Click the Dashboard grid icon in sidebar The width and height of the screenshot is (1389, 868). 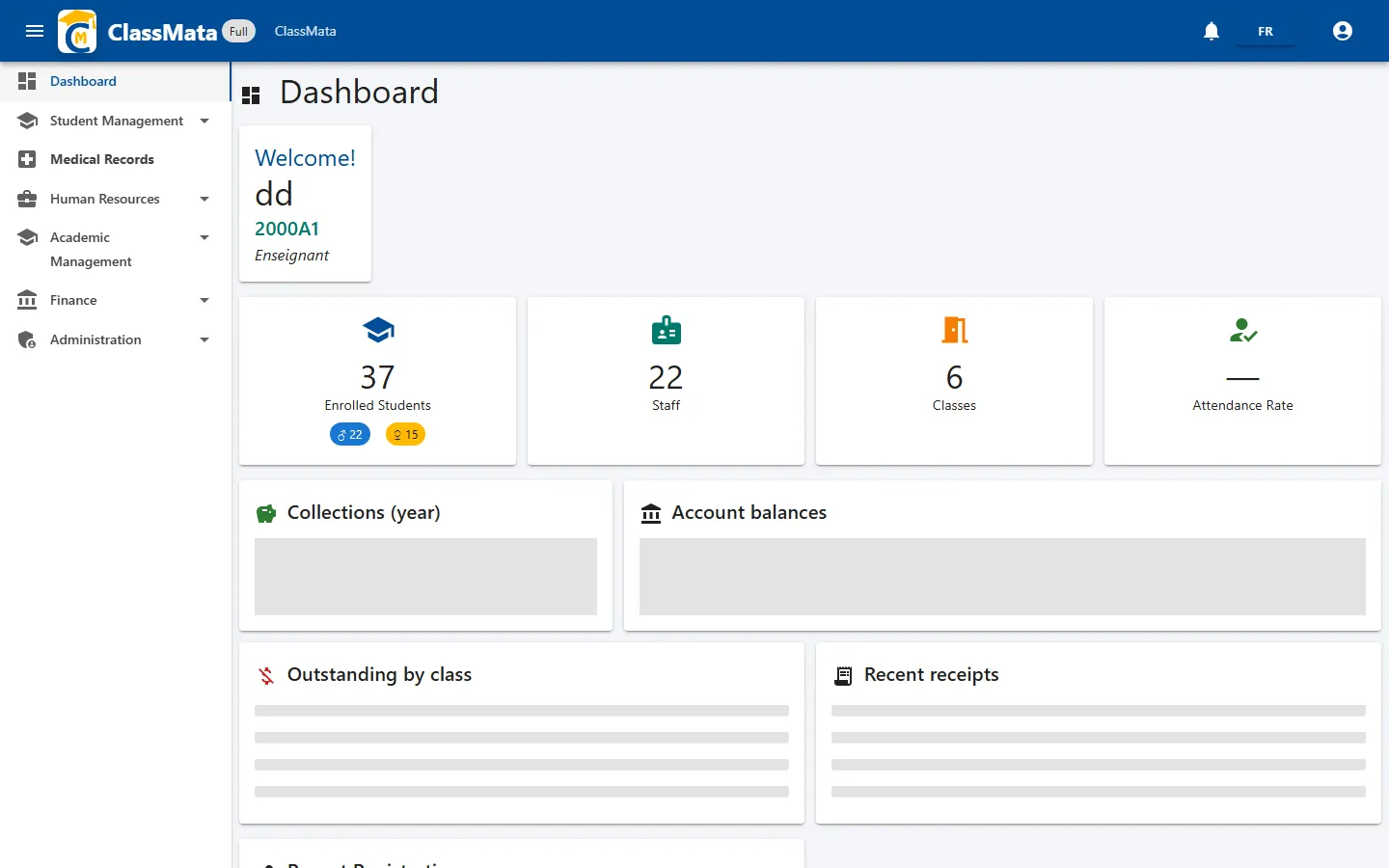(27, 81)
